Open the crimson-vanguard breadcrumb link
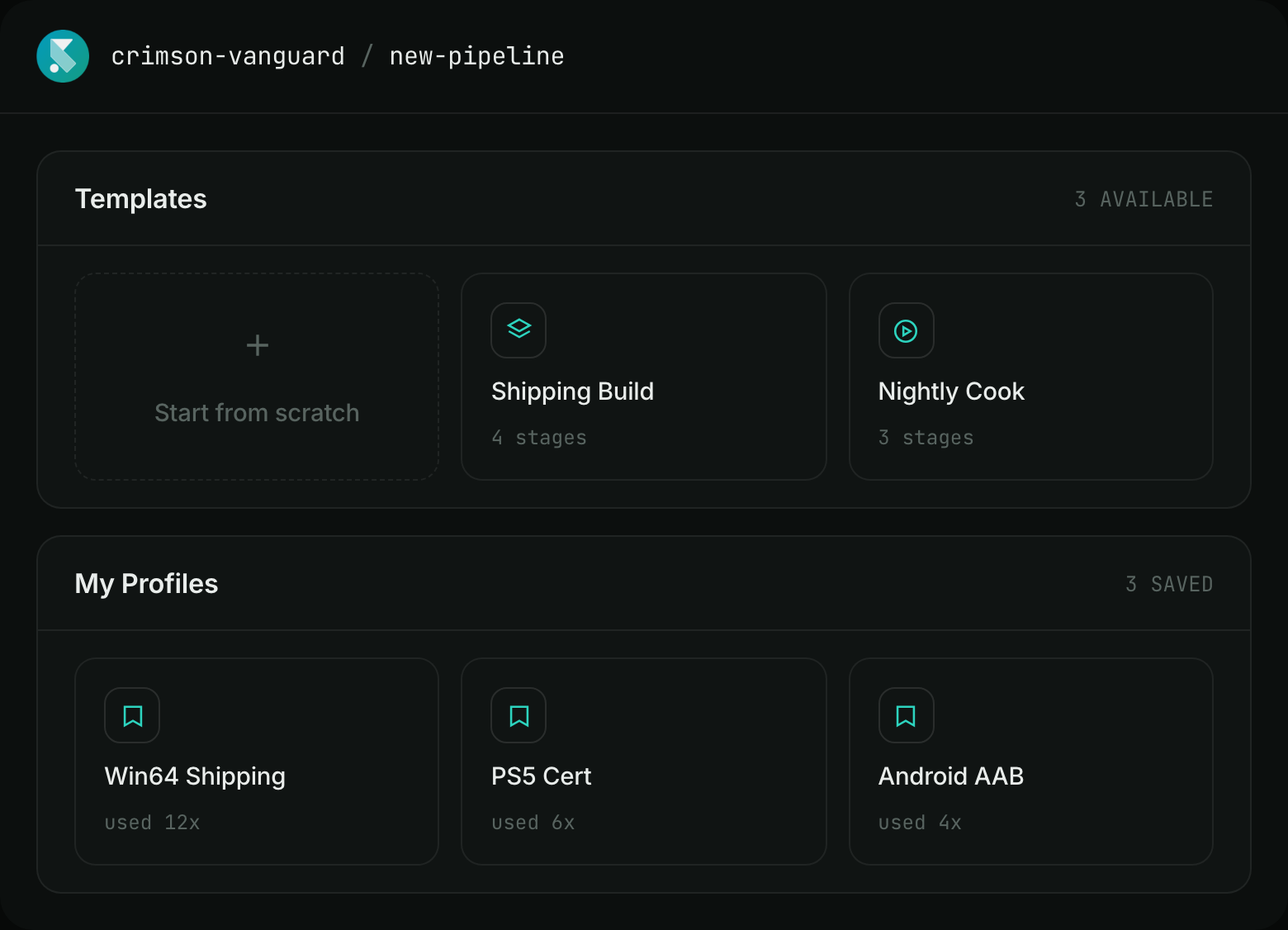 tap(228, 56)
